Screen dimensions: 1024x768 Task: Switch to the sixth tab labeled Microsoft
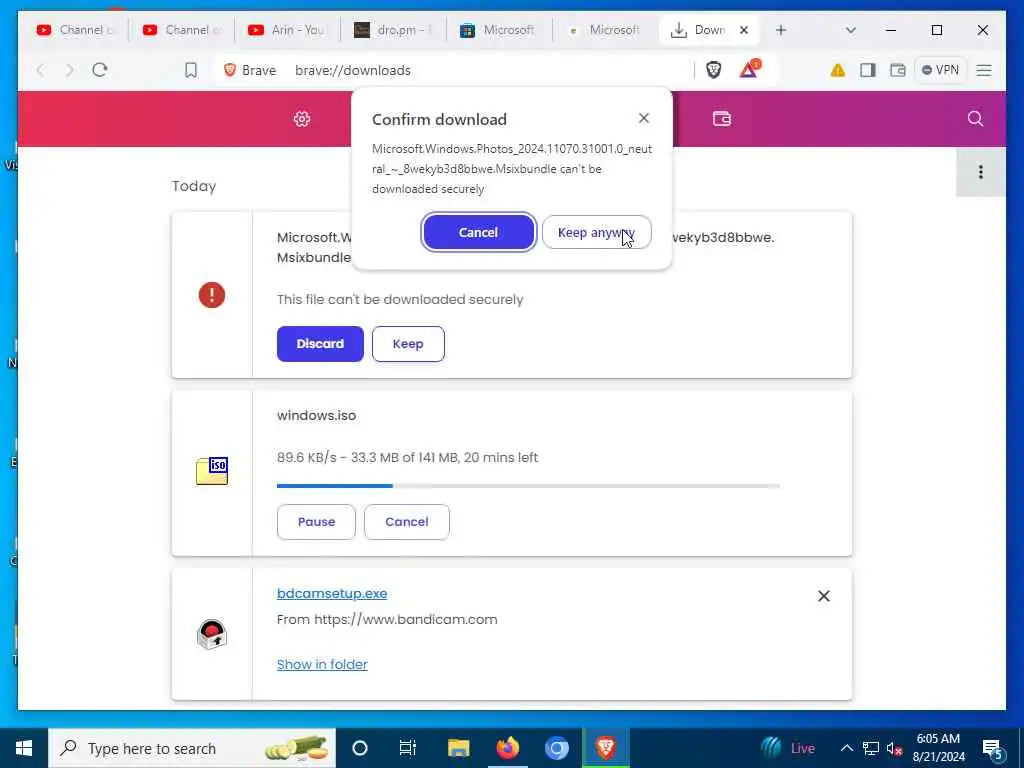605,30
